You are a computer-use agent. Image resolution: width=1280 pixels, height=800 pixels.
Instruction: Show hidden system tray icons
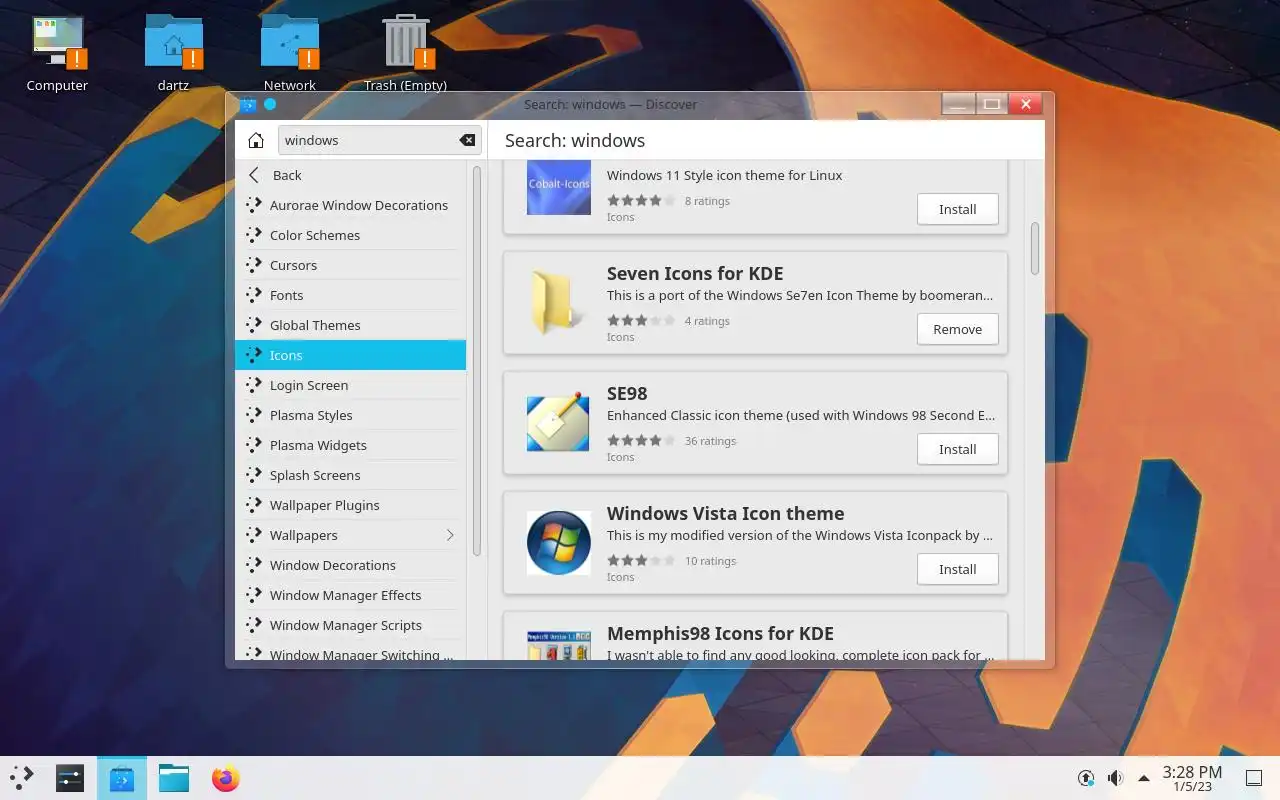[1144, 778]
